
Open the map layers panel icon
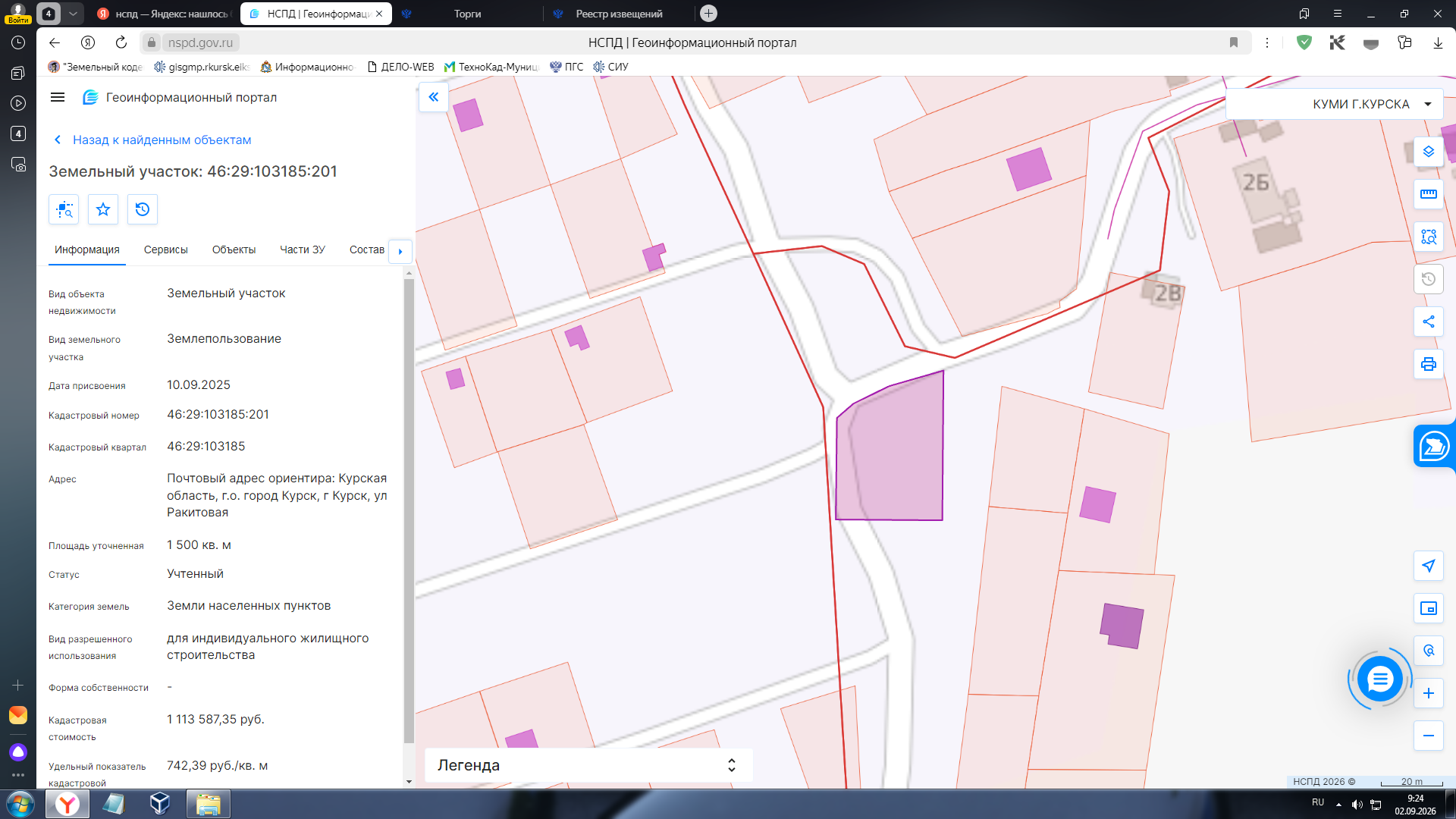(1428, 152)
